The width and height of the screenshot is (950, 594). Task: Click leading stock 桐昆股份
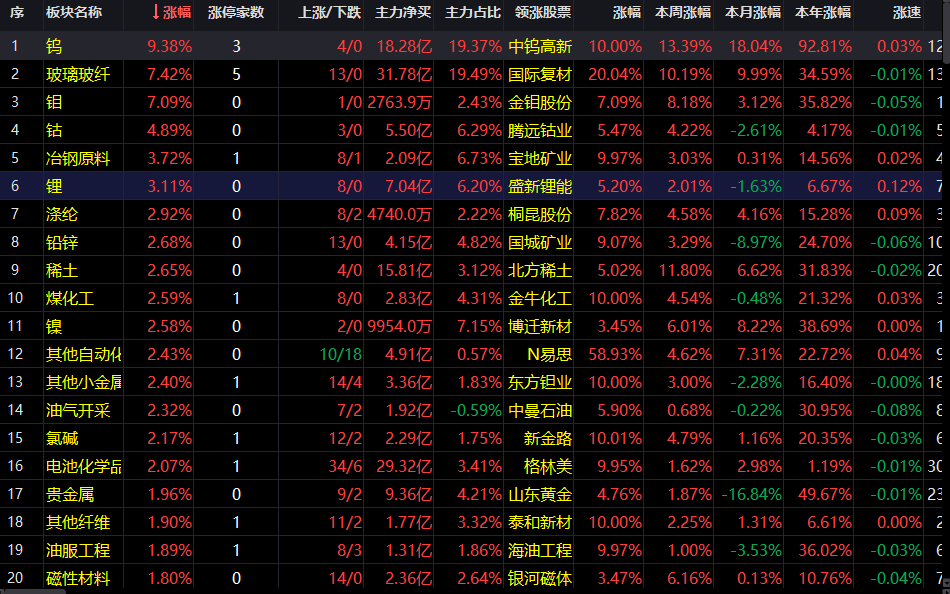coord(540,214)
